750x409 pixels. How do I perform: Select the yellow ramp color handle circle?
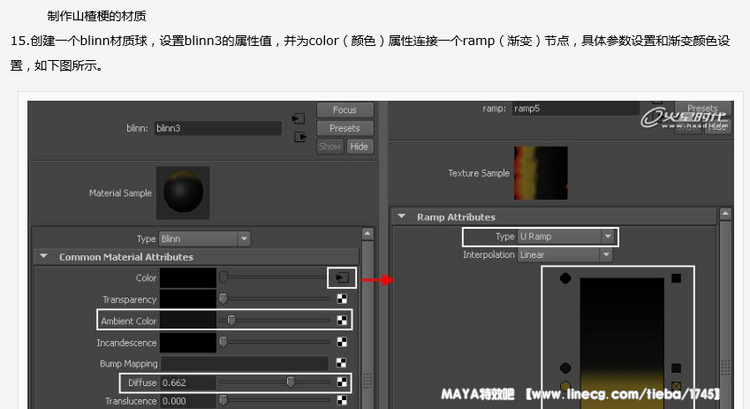click(x=566, y=386)
